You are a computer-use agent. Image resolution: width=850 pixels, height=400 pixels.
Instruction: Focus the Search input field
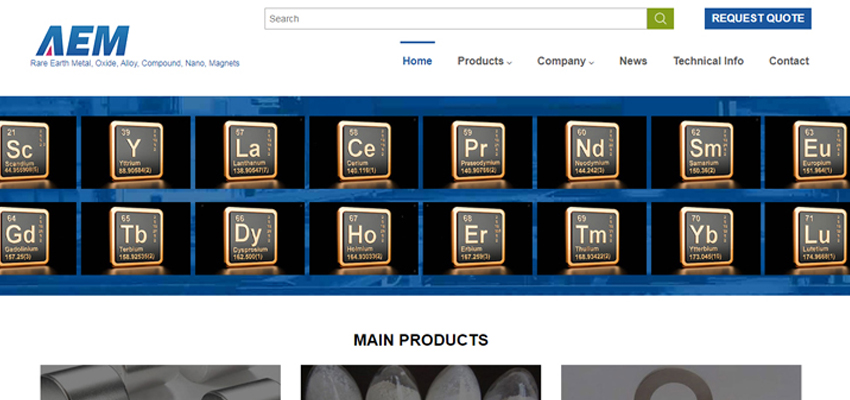455,18
